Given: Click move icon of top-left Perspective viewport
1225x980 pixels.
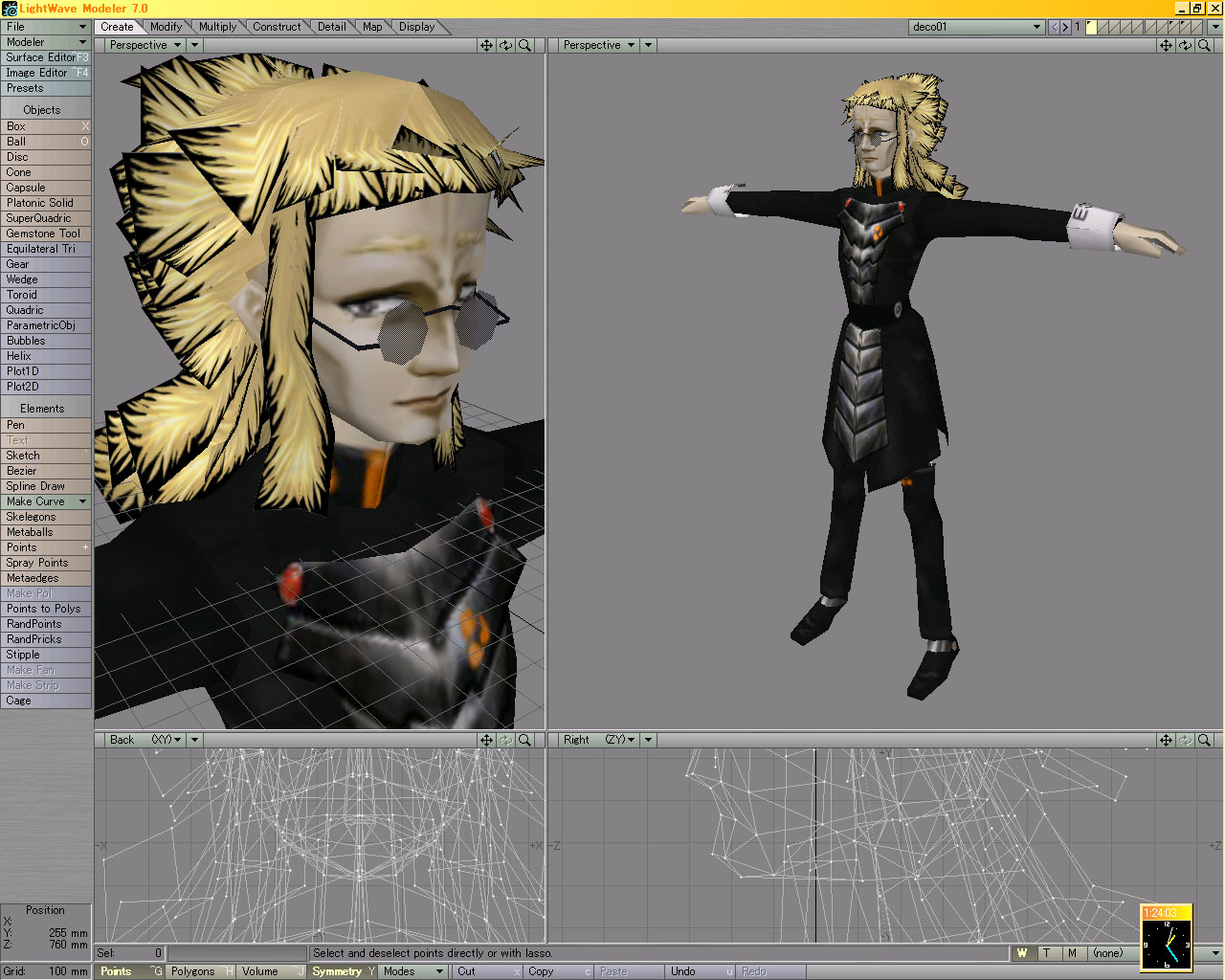Looking at the screenshot, I should point(486,45).
